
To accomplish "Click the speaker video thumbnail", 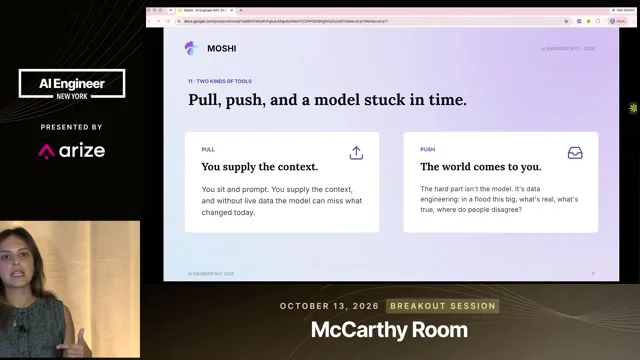I will 70,289.
